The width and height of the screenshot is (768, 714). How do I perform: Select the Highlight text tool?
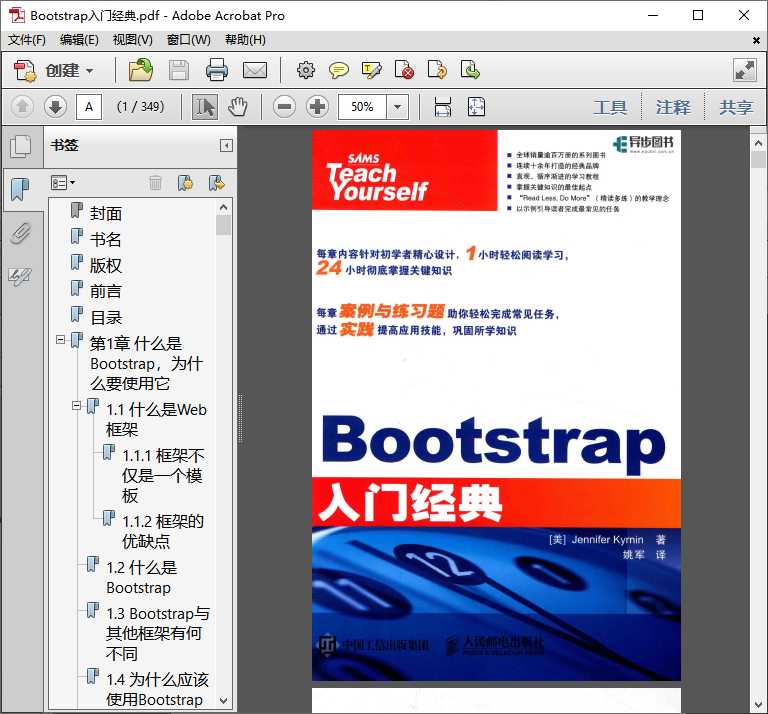pyautogui.click(x=371, y=71)
